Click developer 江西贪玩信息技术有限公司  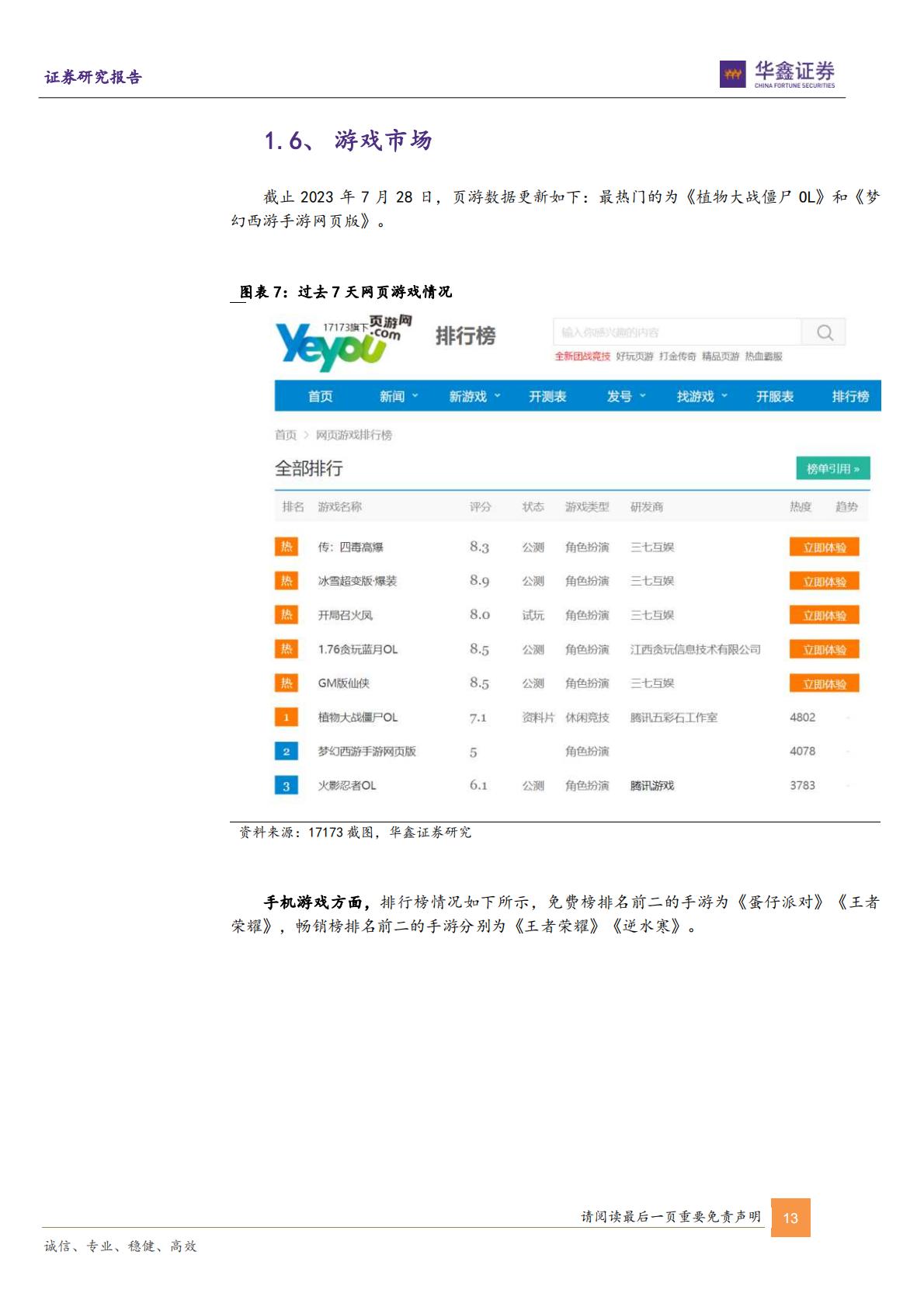(x=696, y=650)
